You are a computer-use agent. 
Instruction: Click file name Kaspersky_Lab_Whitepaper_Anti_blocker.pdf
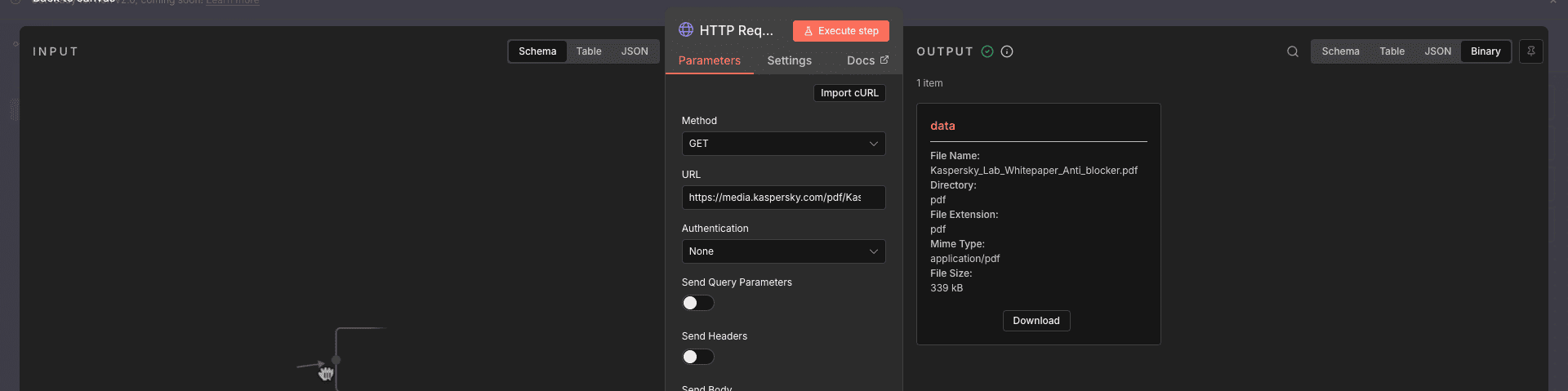tap(1034, 171)
